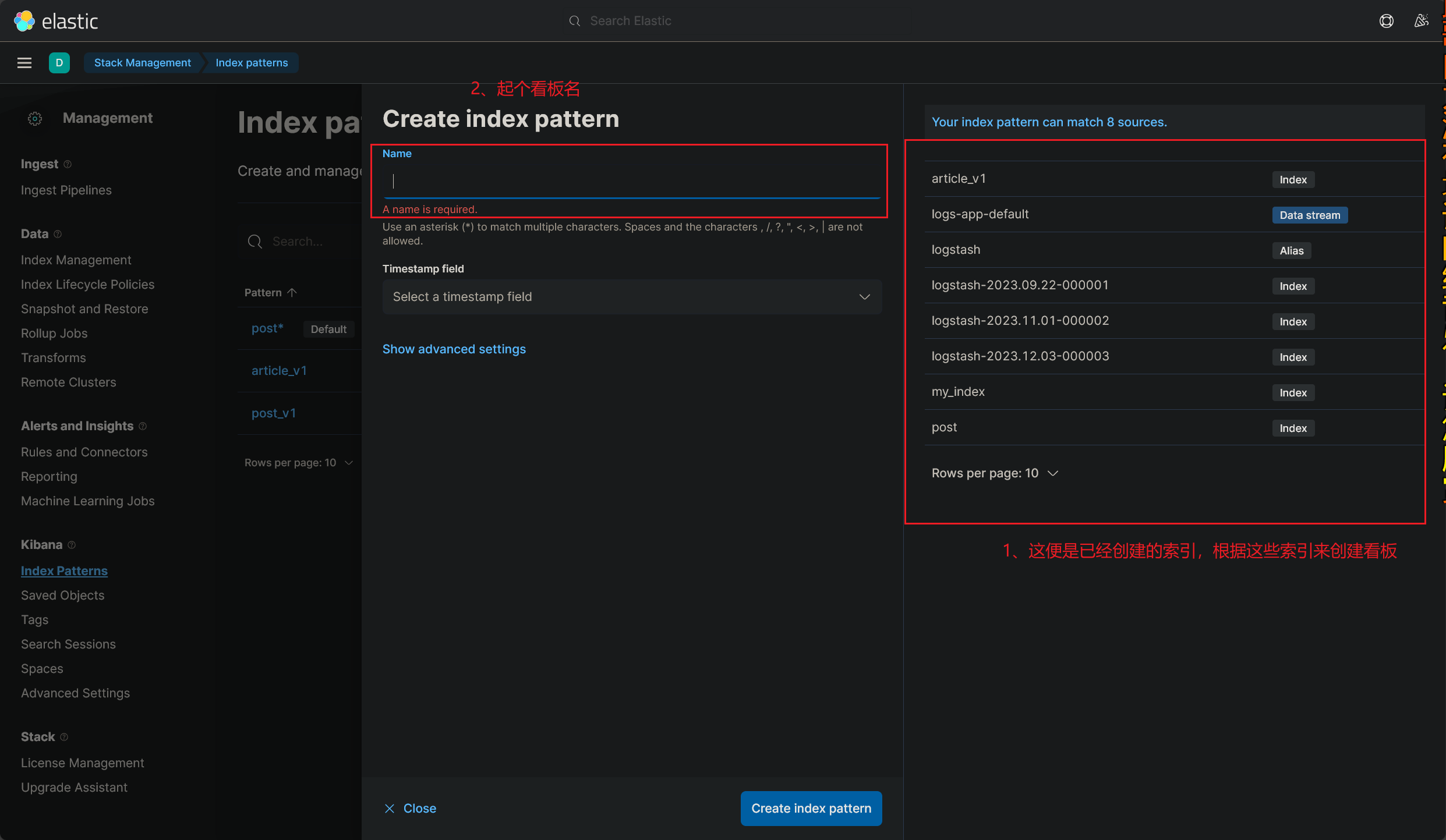Open Spaces page
The image size is (1446, 840).
(x=42, y=669)
